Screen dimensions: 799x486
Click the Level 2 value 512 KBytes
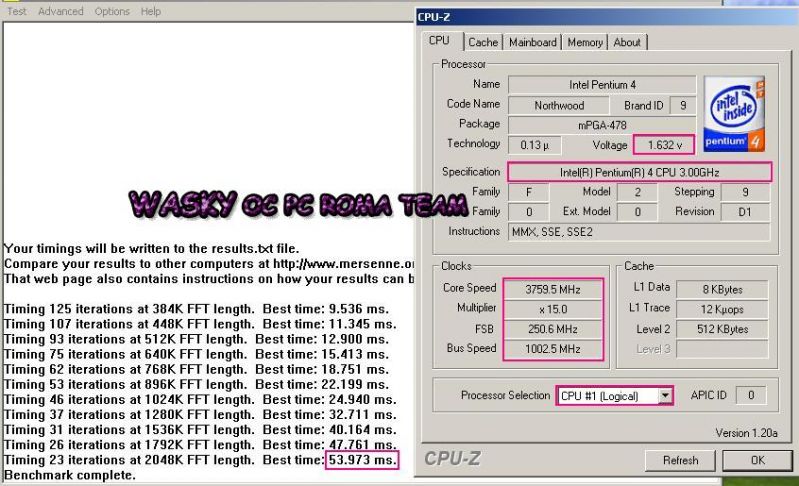tap(722, 329)
